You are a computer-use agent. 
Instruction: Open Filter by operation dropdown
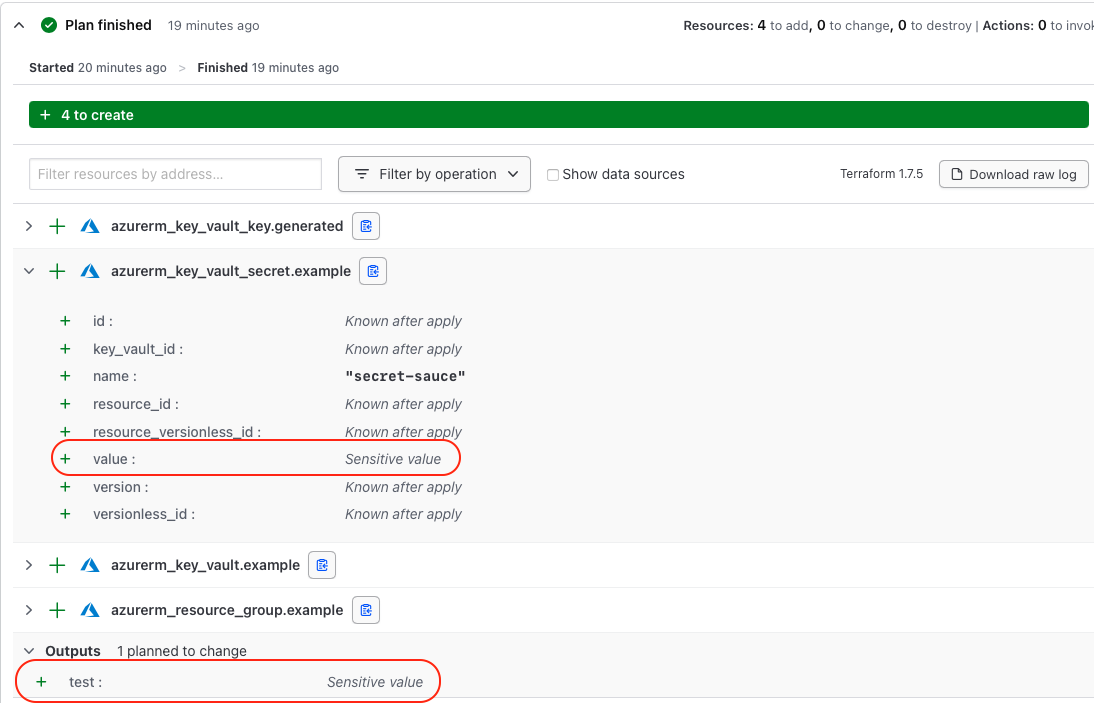(x=434, y=174)
